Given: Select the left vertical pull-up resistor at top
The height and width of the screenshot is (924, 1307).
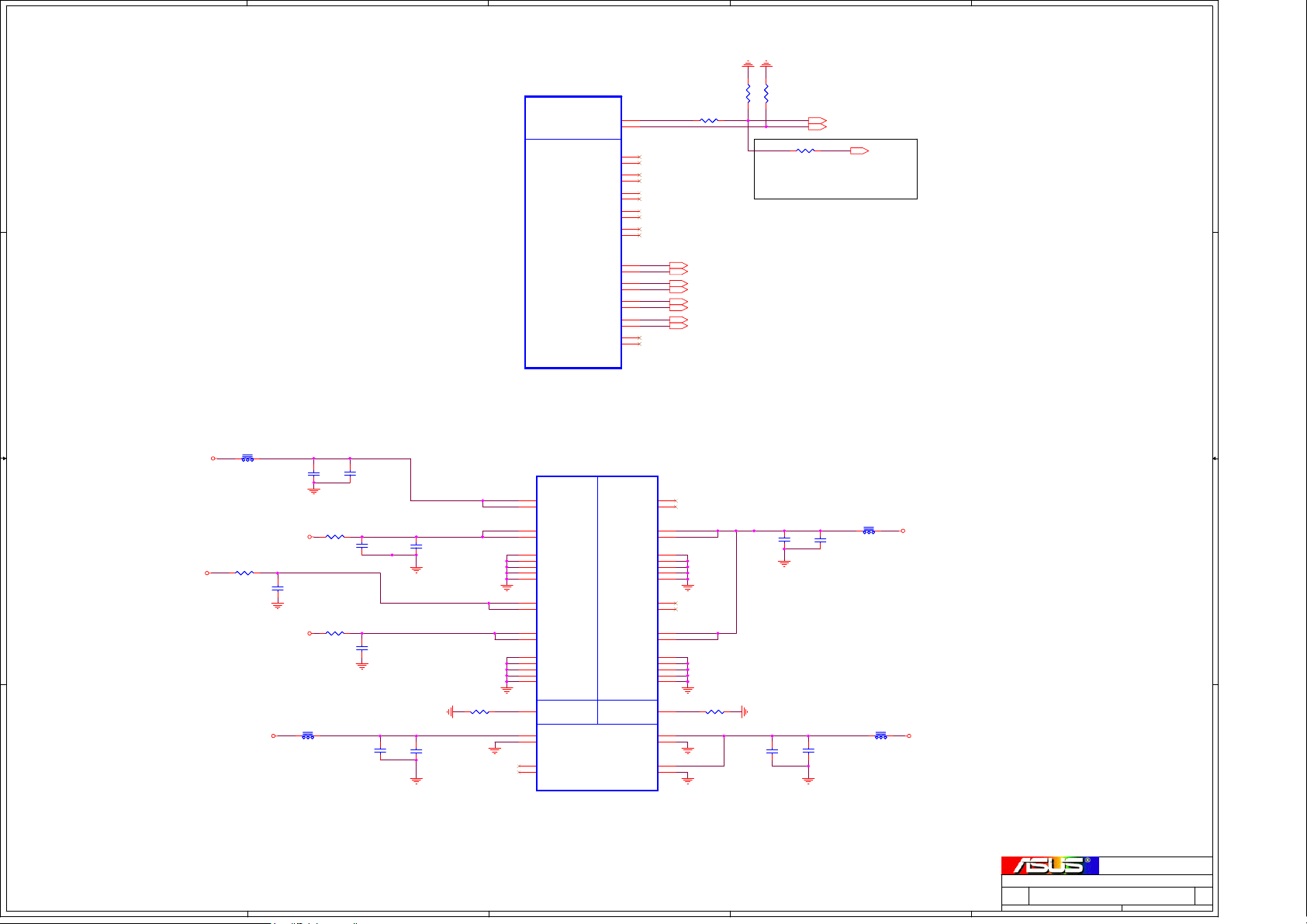Looking at the screenshot, I should 748,94.
